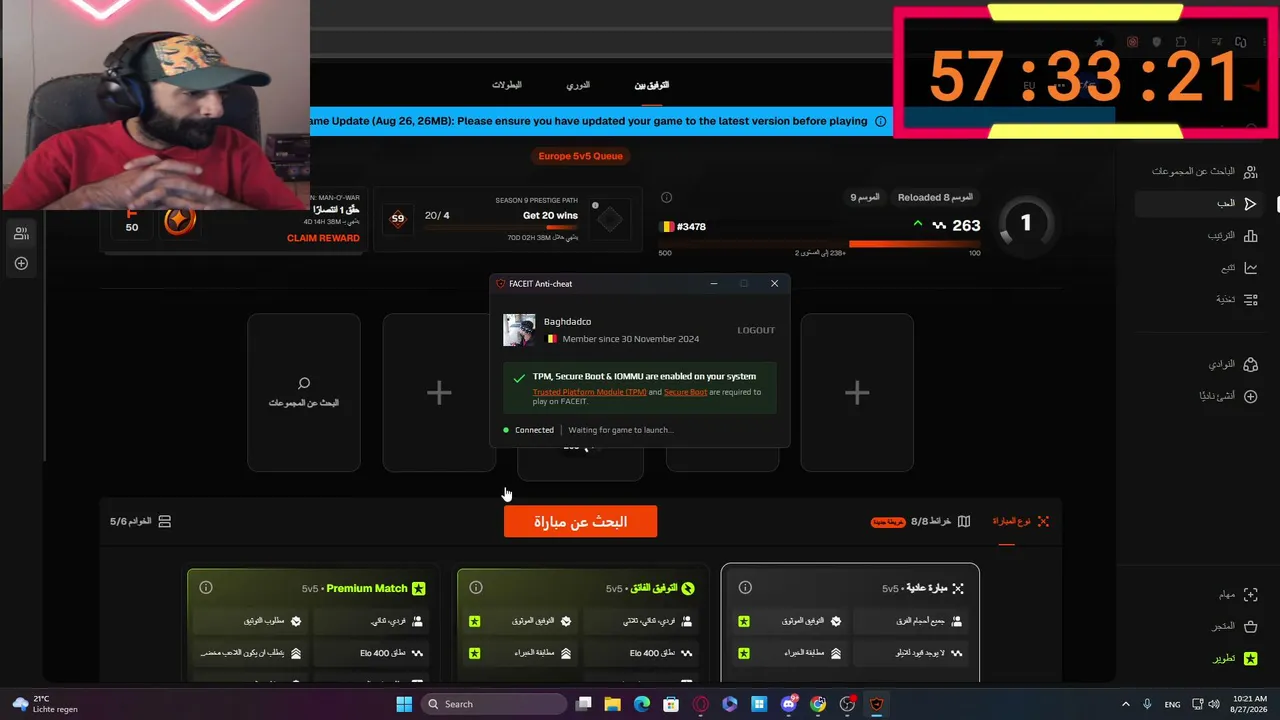1280x720 pixels.
Task: Select the match type tab
Action: 1020,521
